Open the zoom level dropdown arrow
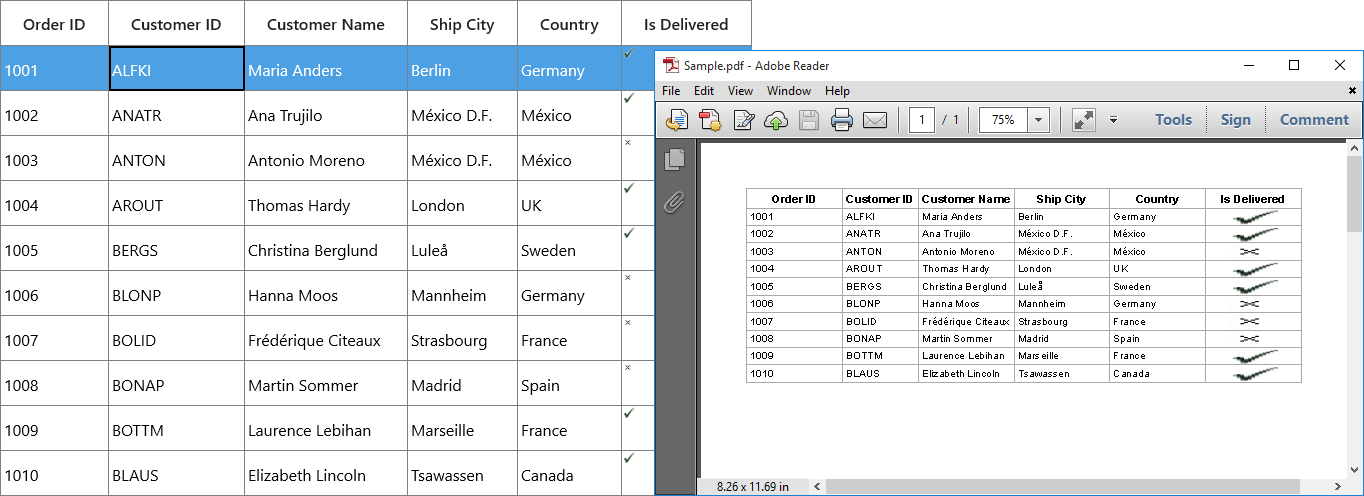The width and height of the screenshot is (1364, 496). click(1038, 120)
